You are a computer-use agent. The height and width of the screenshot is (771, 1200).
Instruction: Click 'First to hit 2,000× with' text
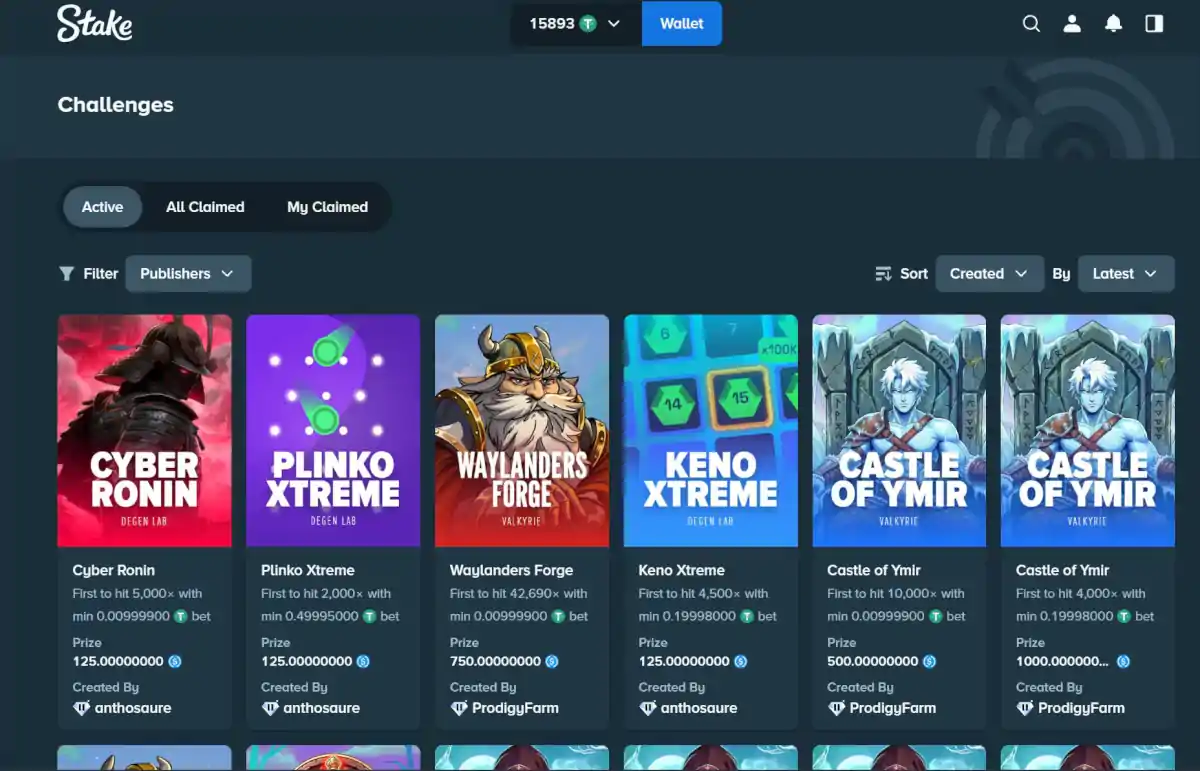tap(326, 594)
